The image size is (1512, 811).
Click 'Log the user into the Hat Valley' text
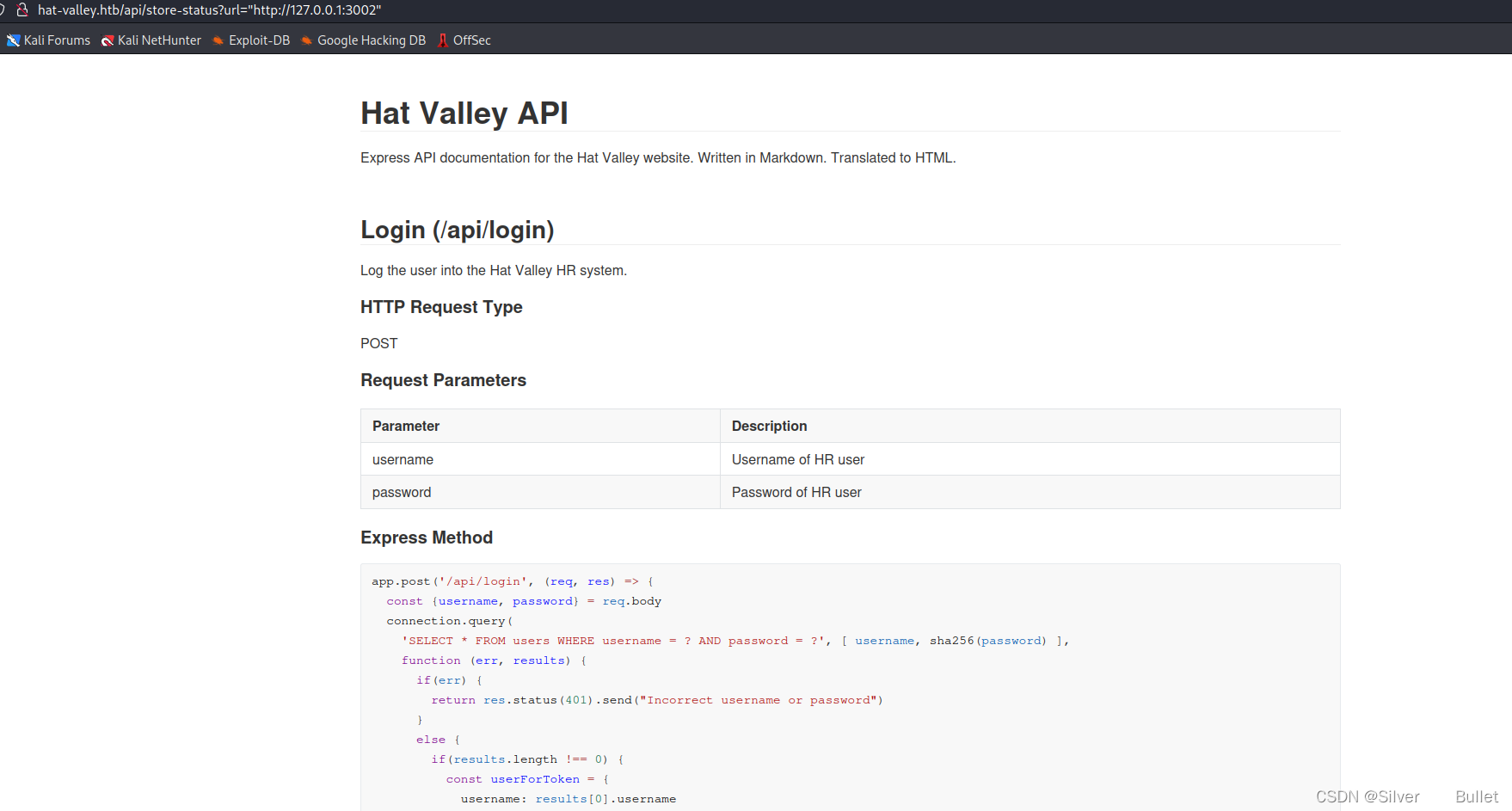[x=494, y=270]
